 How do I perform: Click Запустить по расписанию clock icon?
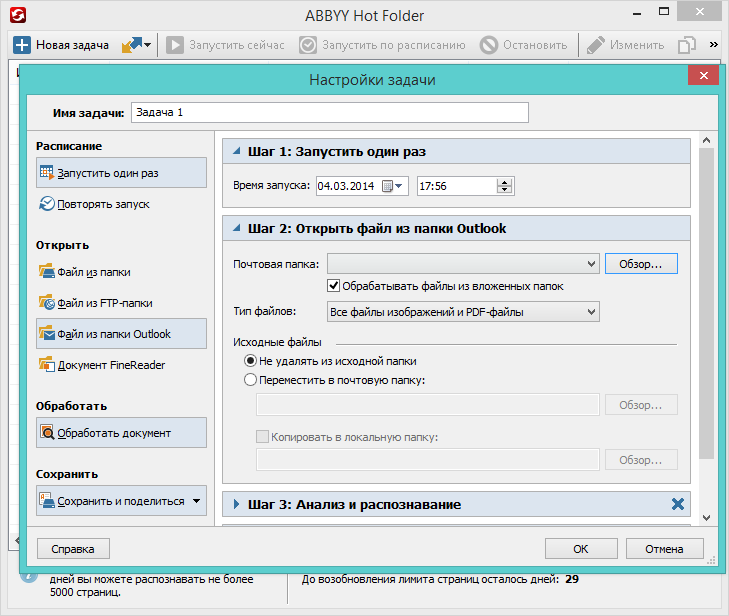(308, 45)
